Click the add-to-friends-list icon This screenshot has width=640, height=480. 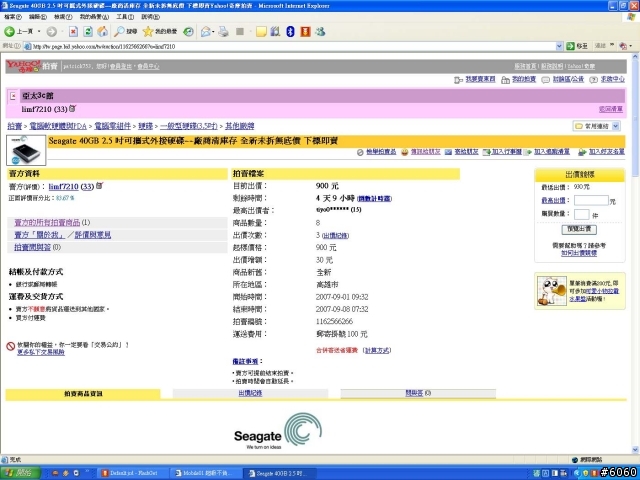582,152
